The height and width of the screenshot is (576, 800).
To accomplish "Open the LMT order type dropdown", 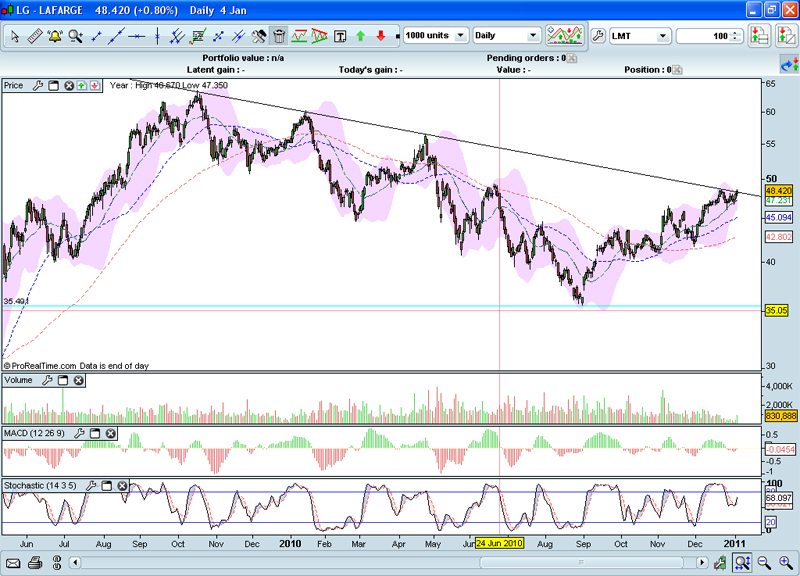I will click(x=640, y=36).
